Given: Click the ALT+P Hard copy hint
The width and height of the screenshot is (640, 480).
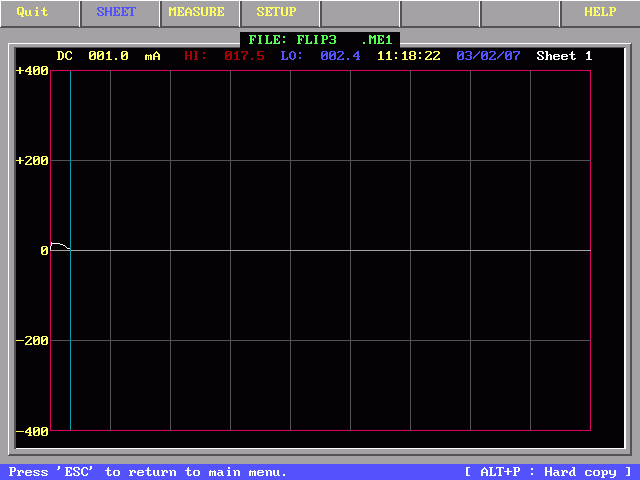Looking at the screenshot, I should click(x=548, y=472).
